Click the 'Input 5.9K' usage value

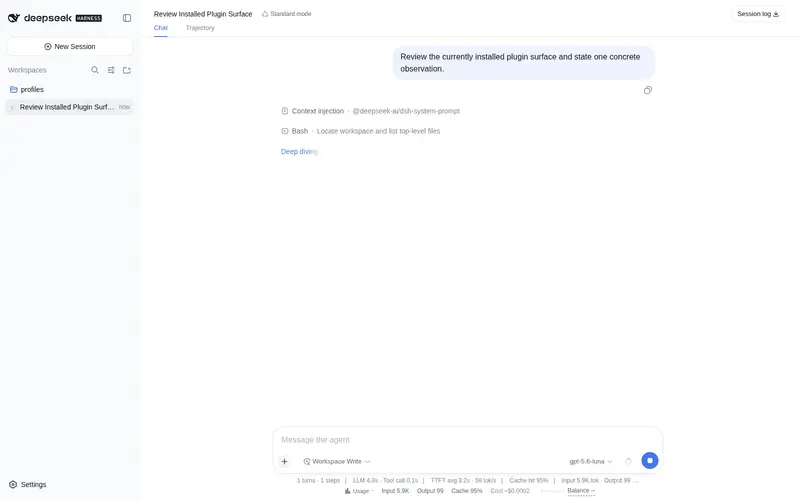[395, 491]
